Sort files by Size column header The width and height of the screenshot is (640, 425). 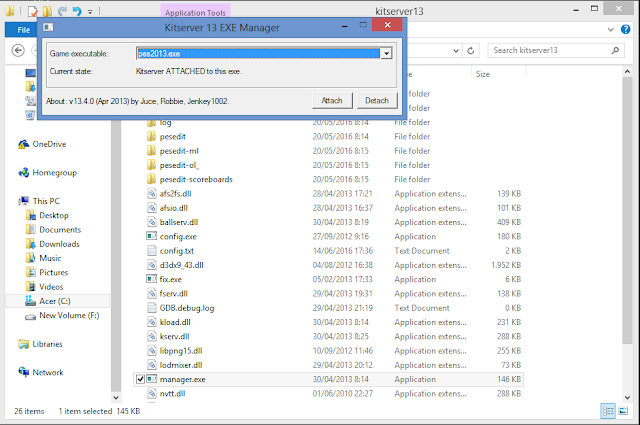483,74
